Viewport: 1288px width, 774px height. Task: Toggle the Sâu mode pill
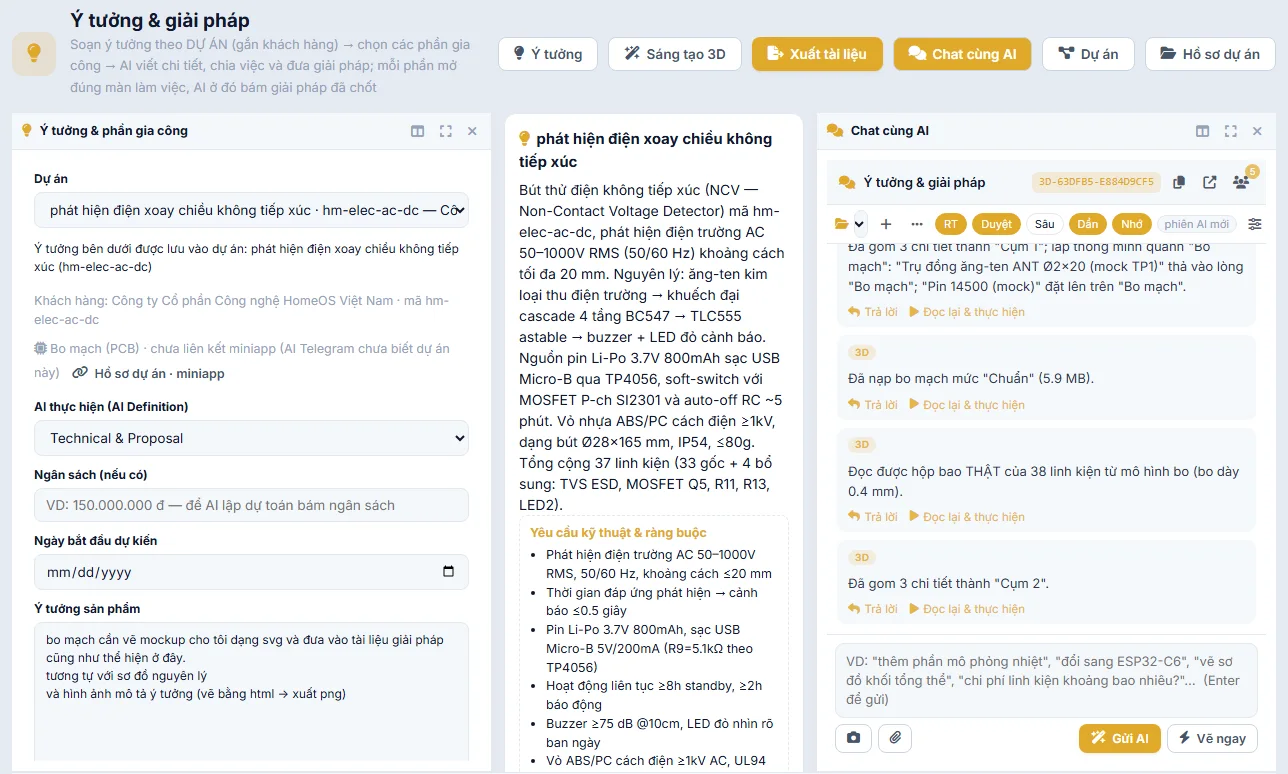click(1044, 224)
